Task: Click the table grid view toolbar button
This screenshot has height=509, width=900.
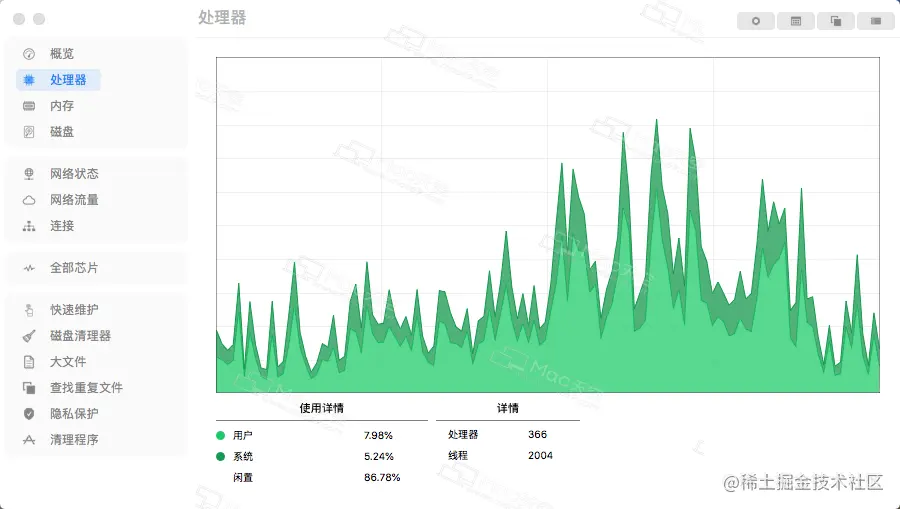Action: 796,21
